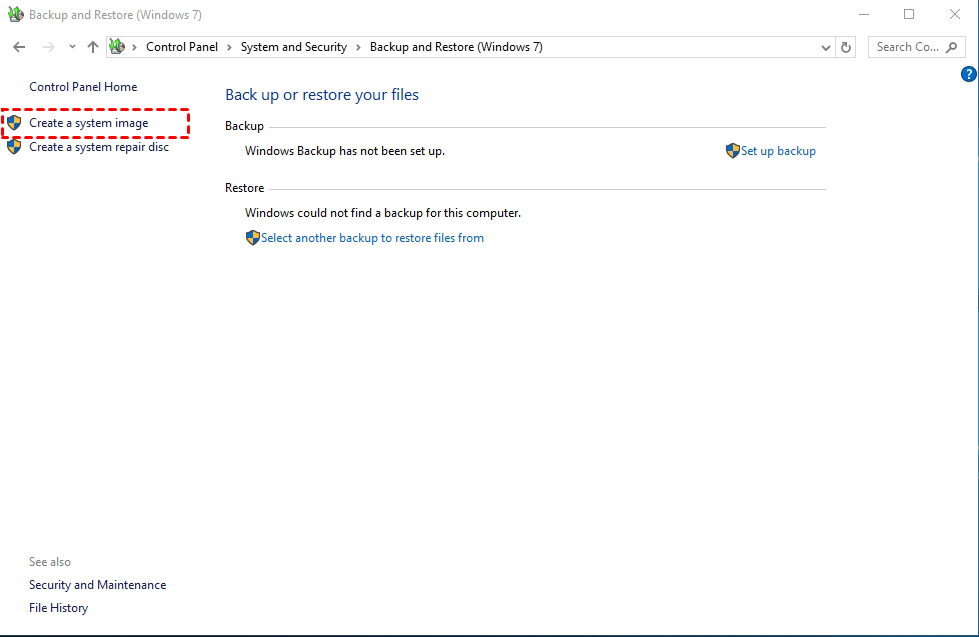Open Security and Maintenance
This screenshot has width=979, height=637.
(97, 585)
